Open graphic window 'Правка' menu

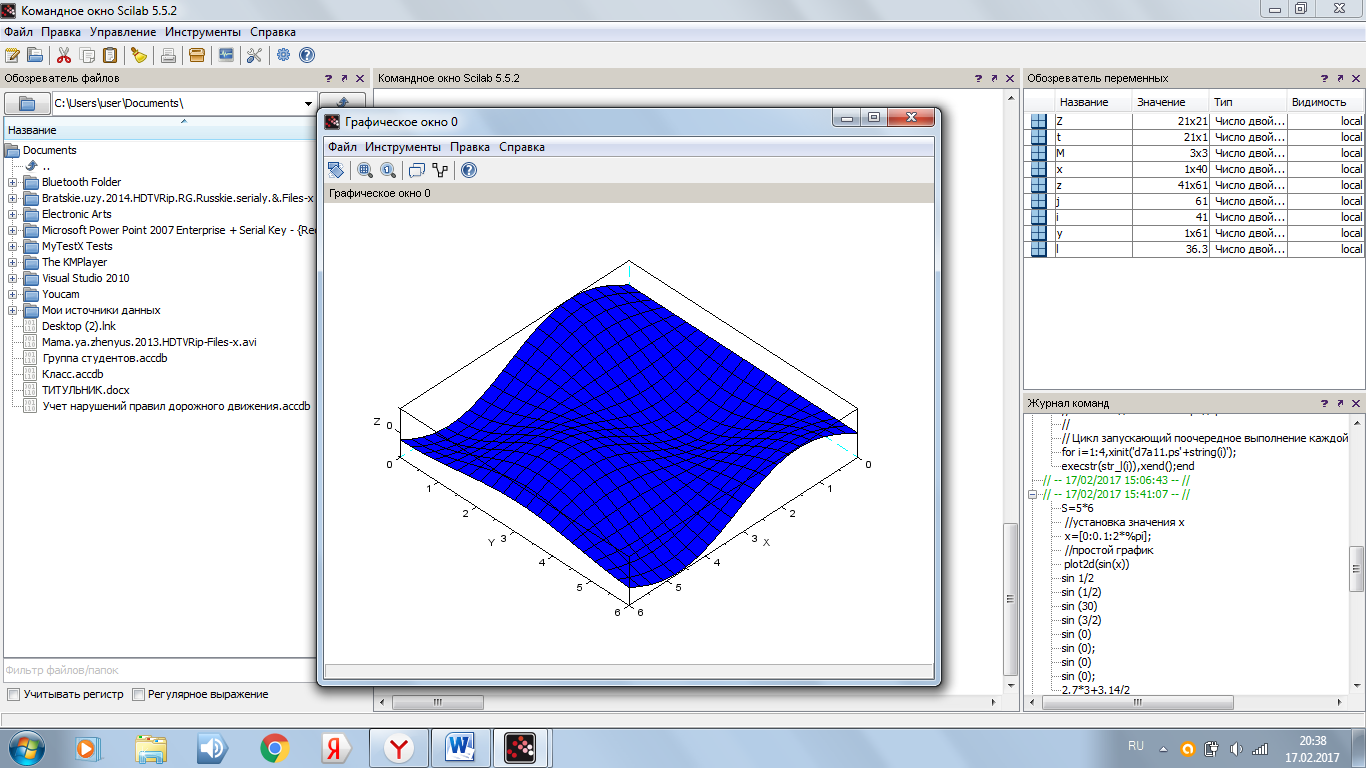(x=470, y=147)
